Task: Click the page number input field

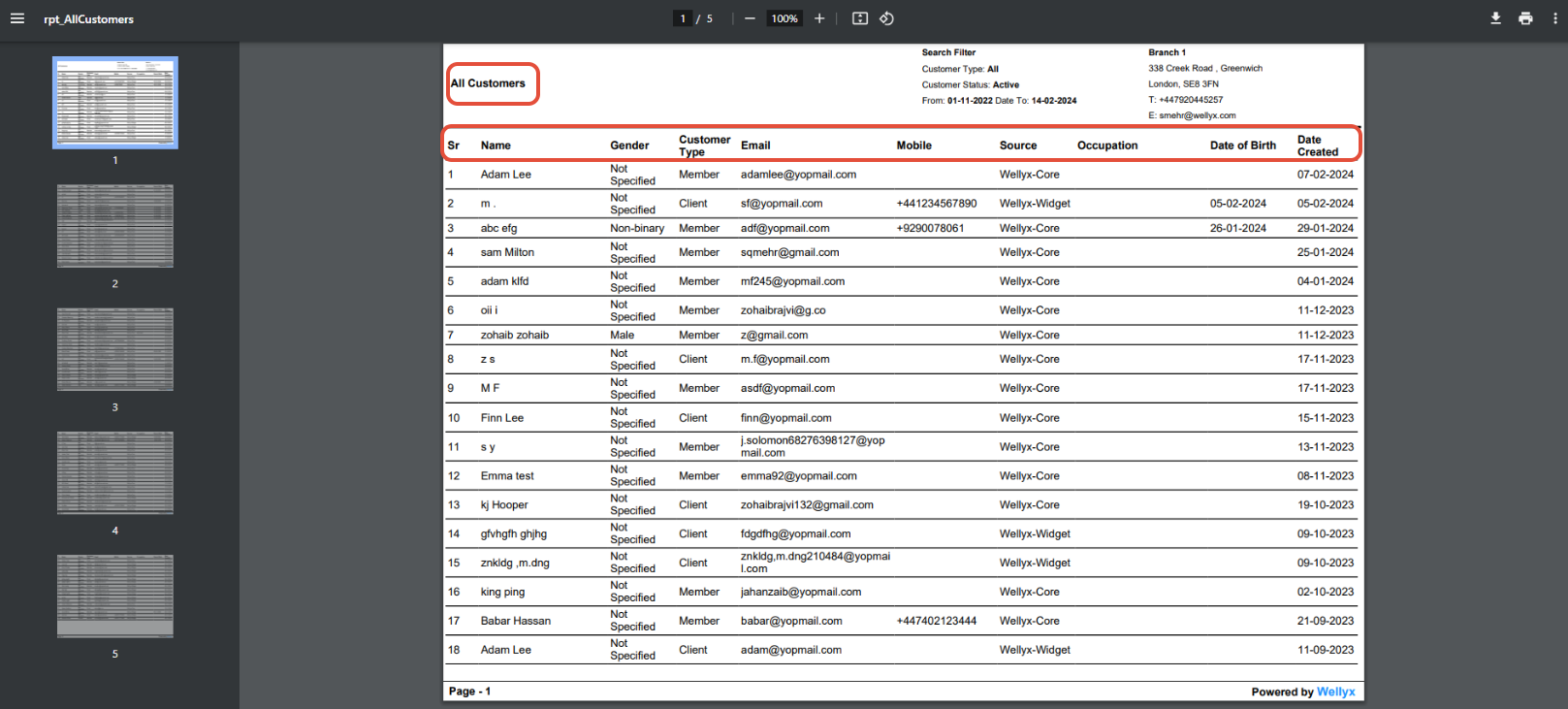Action: pos(683,18)
